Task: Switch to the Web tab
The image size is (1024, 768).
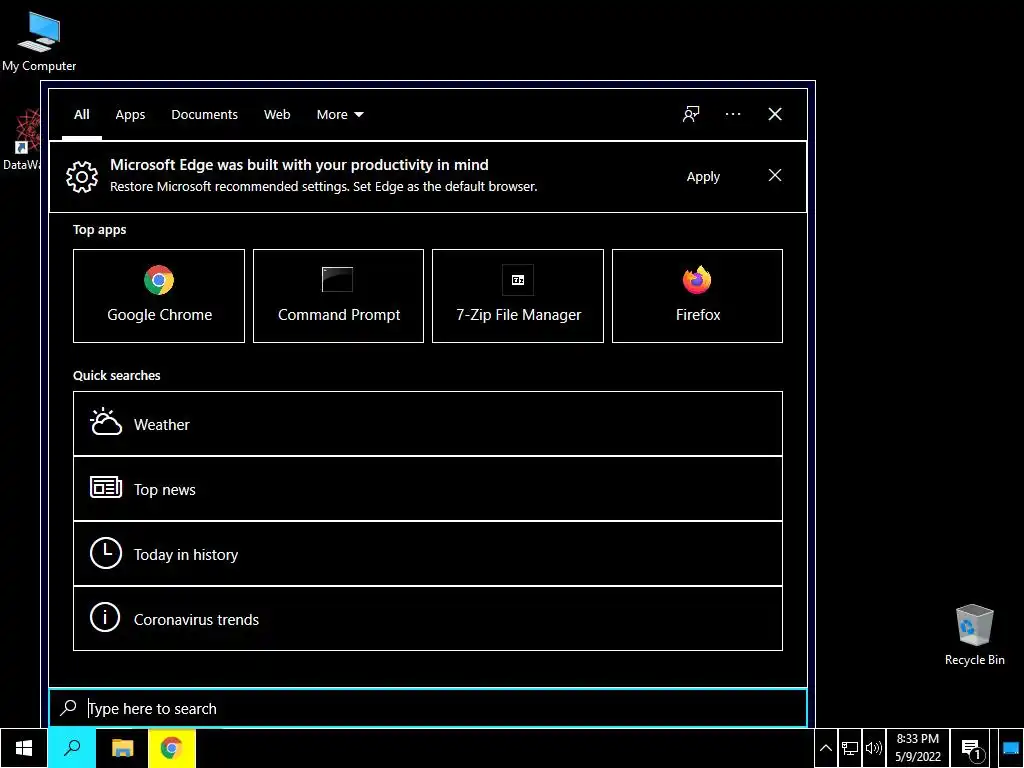Action: [277, 115]
